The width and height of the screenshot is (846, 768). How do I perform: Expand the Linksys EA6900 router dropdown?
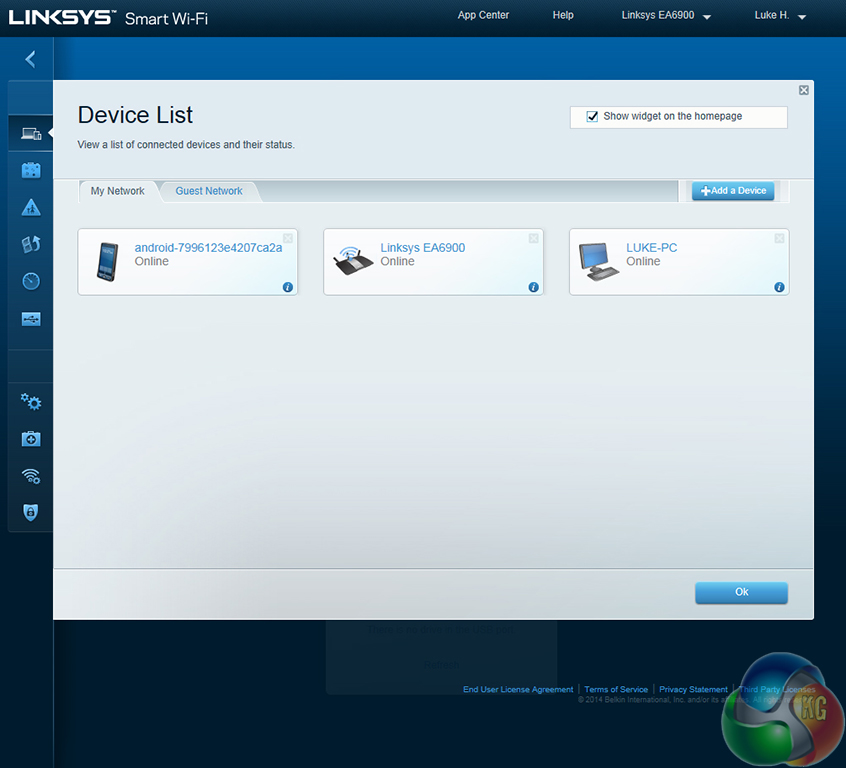coord(666,16)
